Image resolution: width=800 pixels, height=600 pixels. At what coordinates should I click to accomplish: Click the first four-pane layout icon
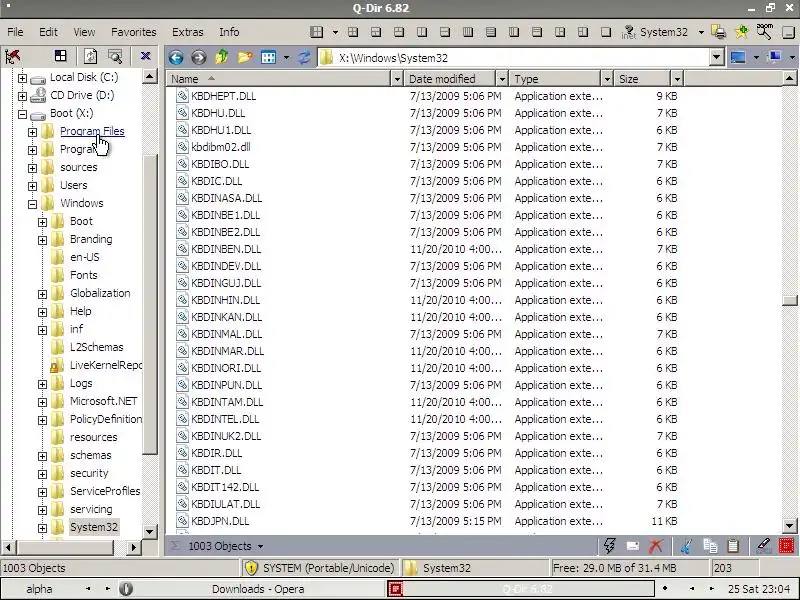(x=316, y=32)
